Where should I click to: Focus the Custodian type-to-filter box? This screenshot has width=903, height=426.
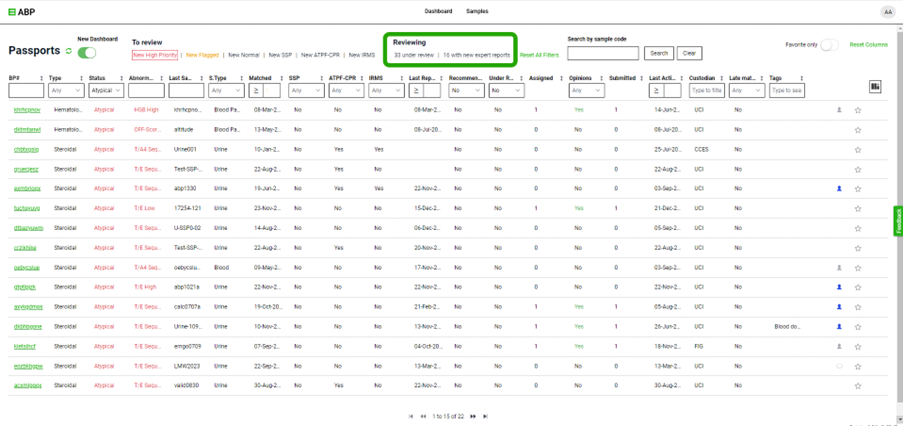point(707,90)
